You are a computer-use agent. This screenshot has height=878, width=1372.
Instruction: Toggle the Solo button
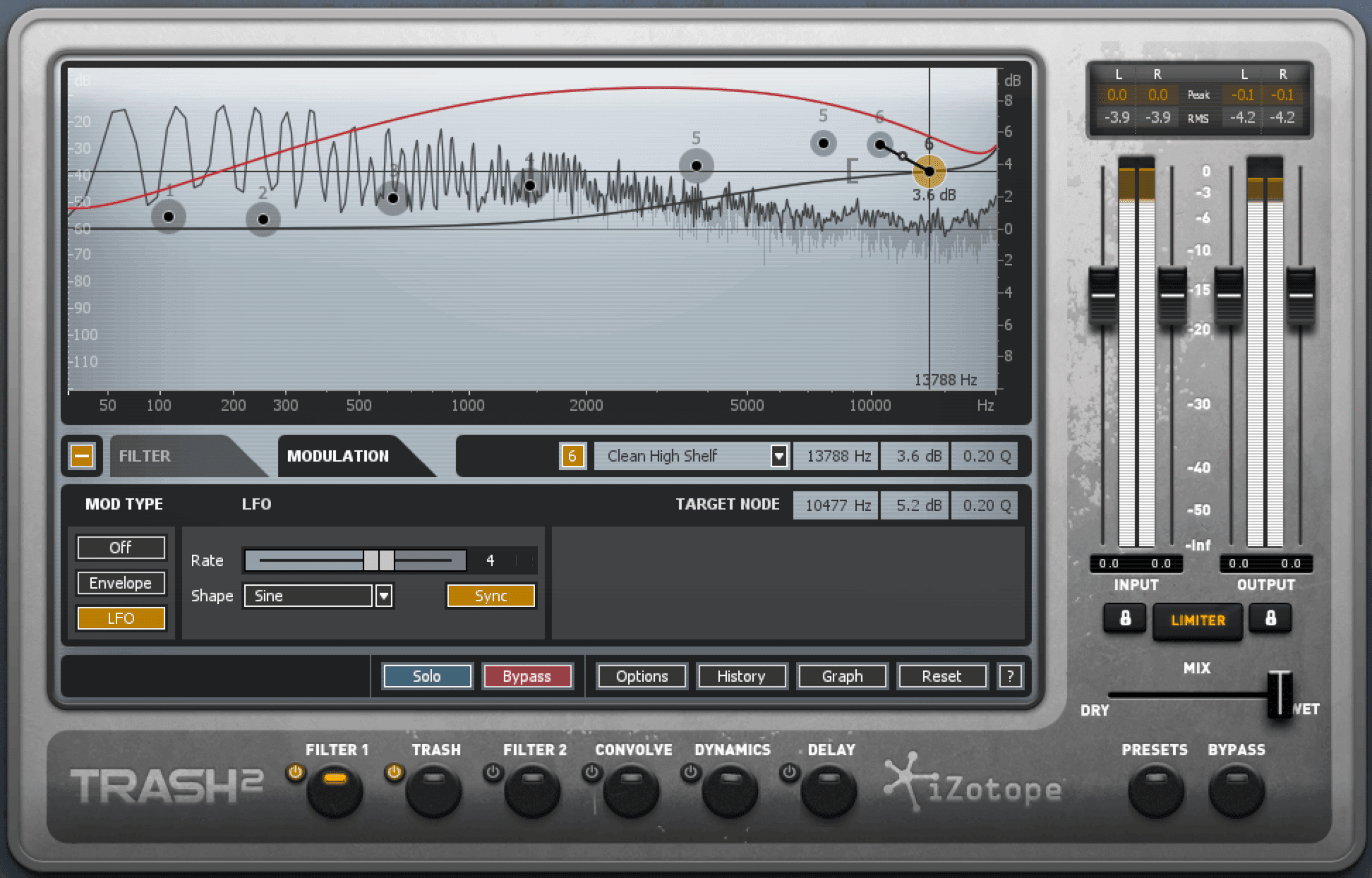pos(427,676)
